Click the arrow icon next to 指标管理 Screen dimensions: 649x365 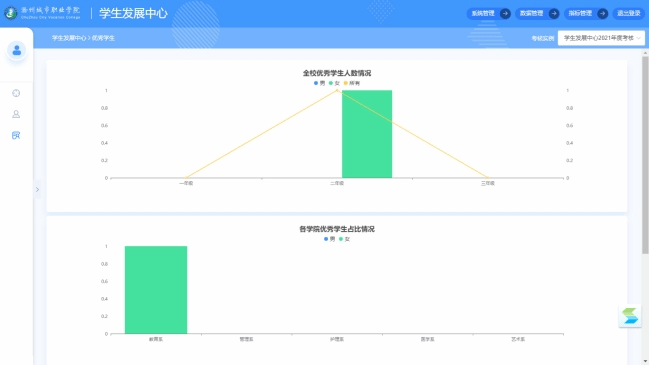[603, 14]
